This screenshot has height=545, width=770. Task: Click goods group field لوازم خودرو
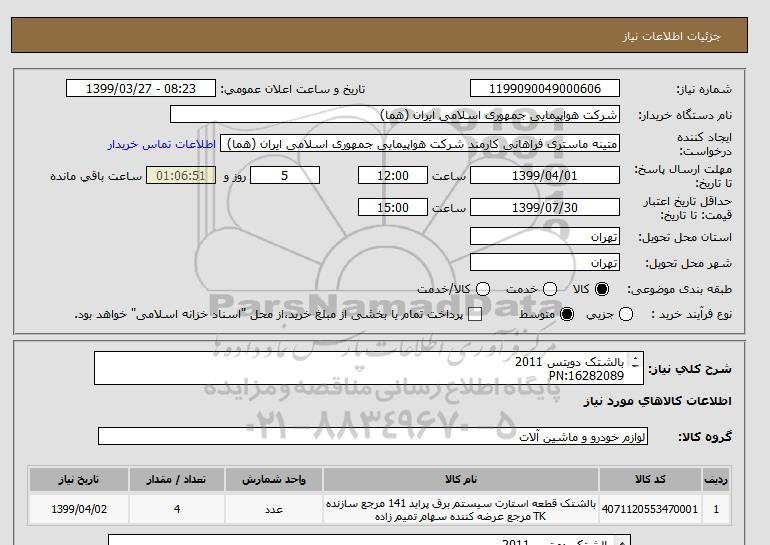tap(373, 436)
